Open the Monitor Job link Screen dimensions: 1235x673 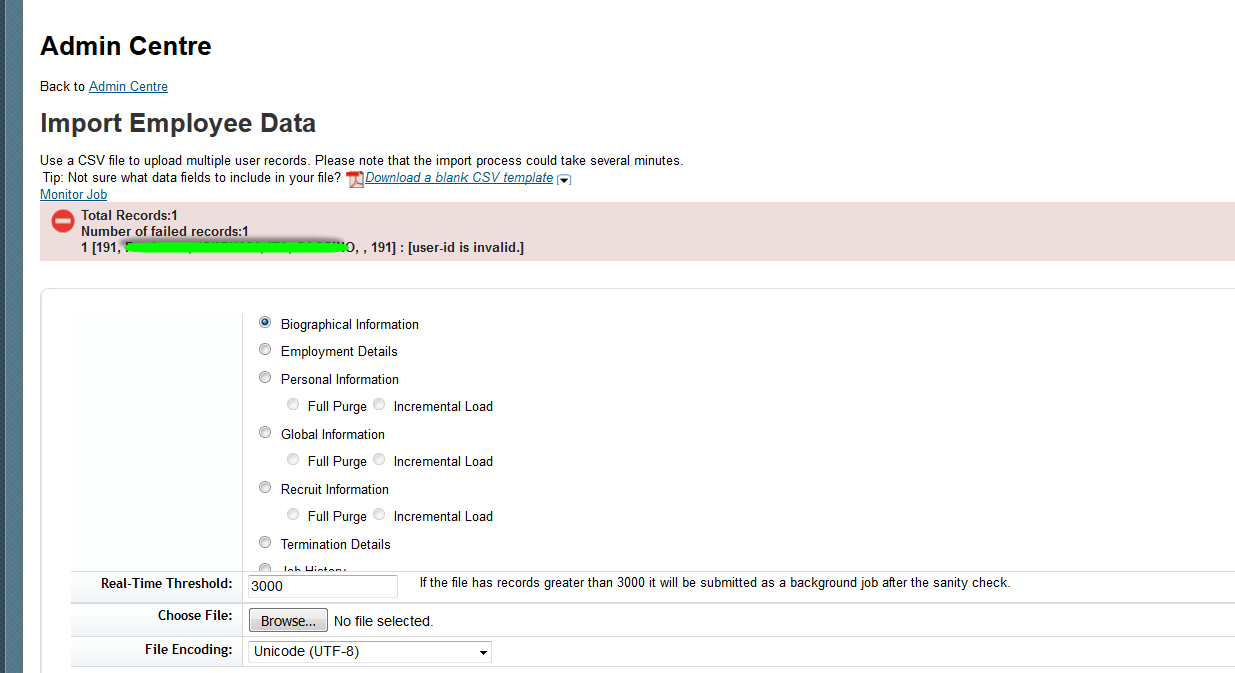coord(73,194)
